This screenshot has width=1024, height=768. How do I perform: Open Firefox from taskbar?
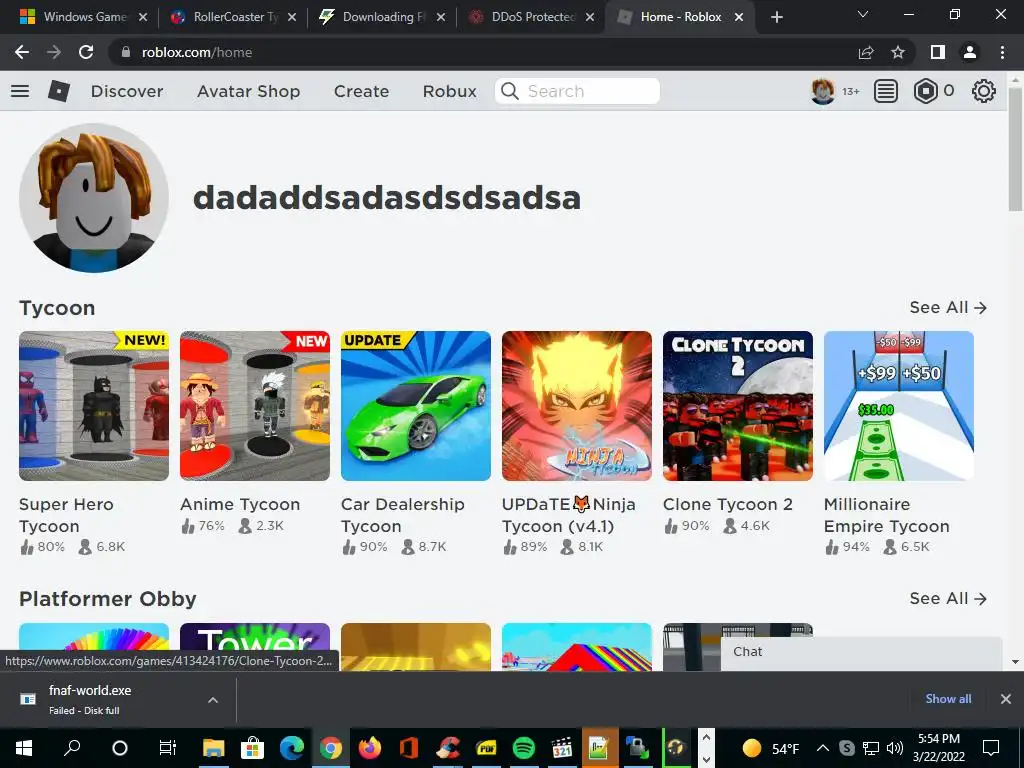pos(370,748)
